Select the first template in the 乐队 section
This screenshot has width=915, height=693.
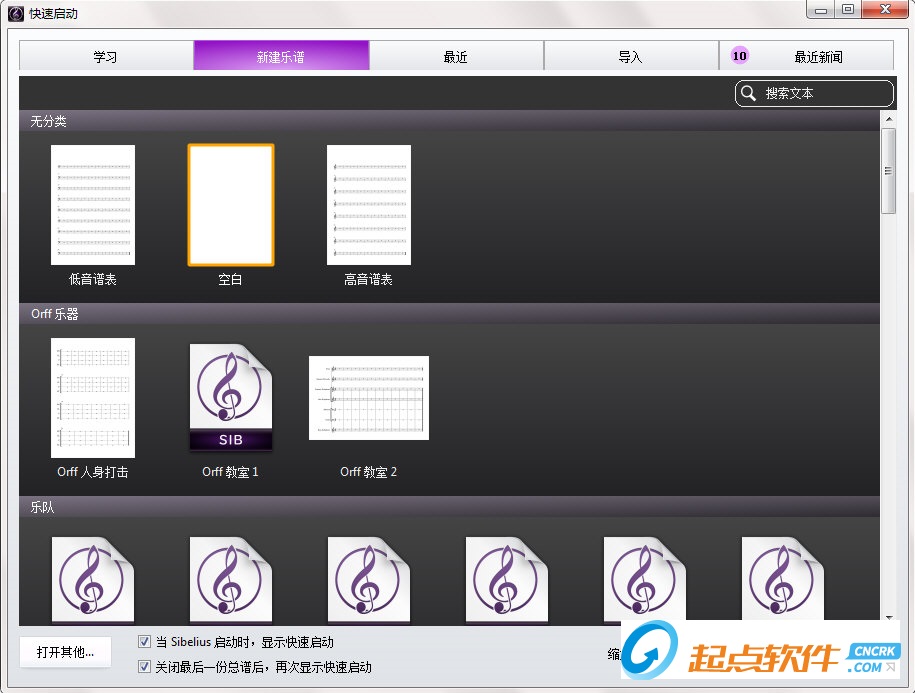tap(93, 580)
